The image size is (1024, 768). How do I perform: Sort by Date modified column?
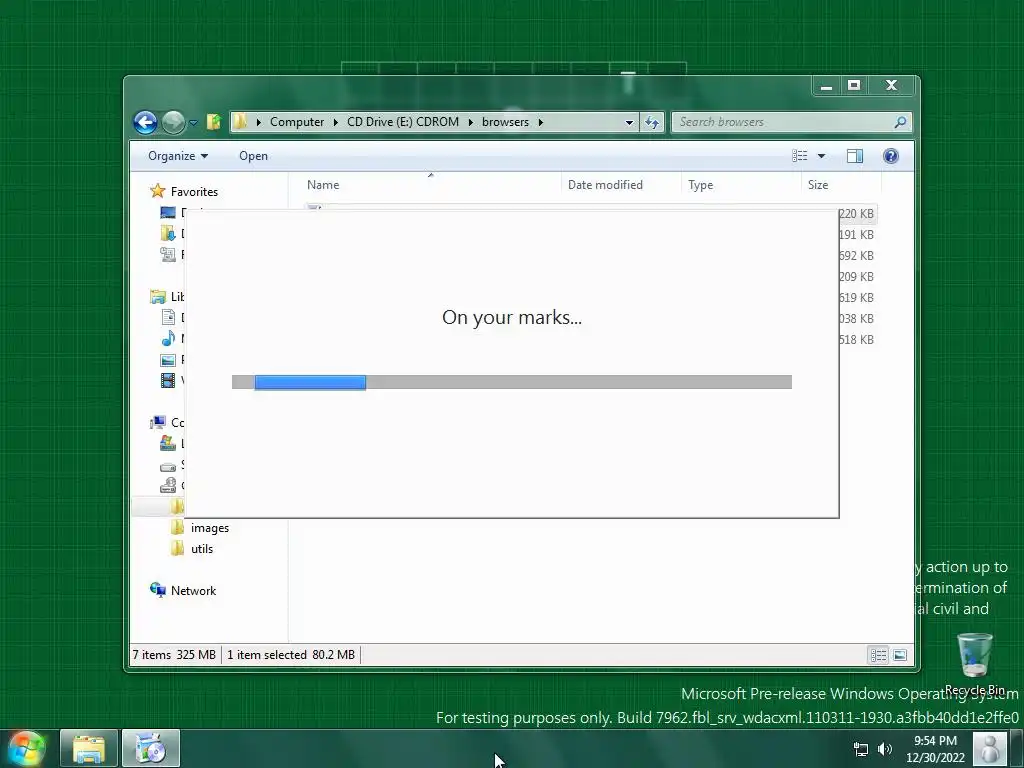pyautogui.click(x=621, y=185)
